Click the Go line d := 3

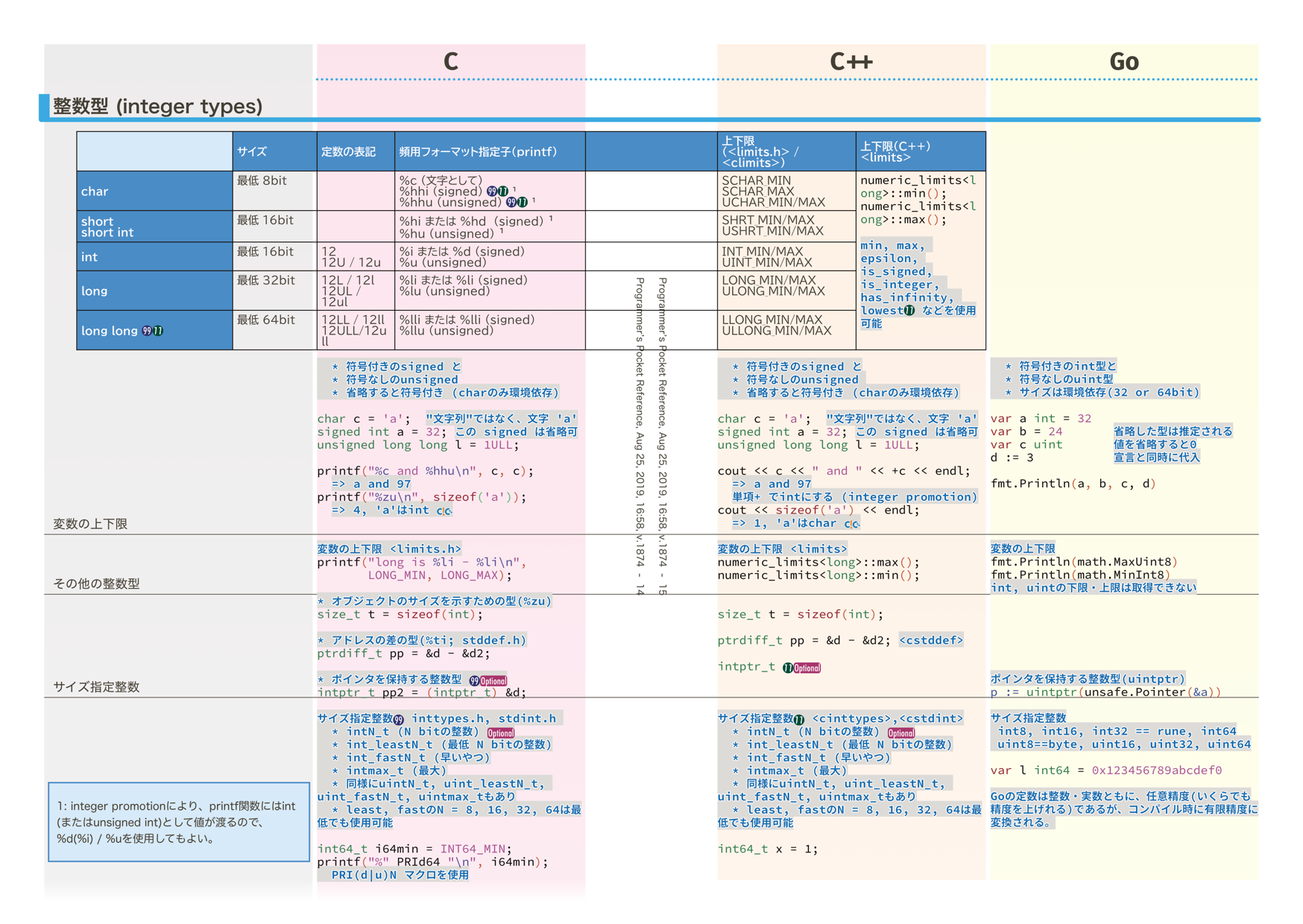click(1012, 458)
